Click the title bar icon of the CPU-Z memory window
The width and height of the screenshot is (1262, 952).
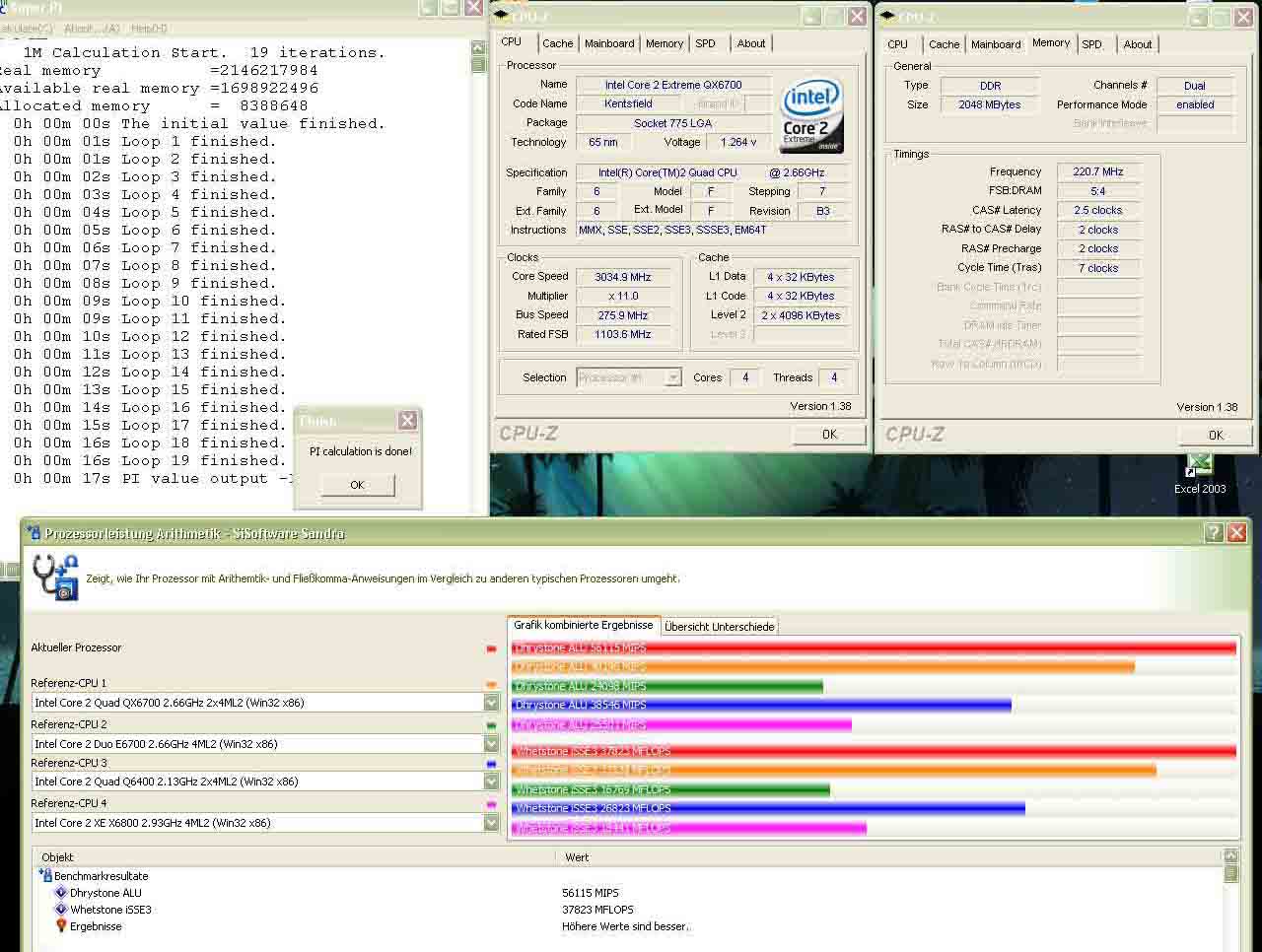point(888,16)
